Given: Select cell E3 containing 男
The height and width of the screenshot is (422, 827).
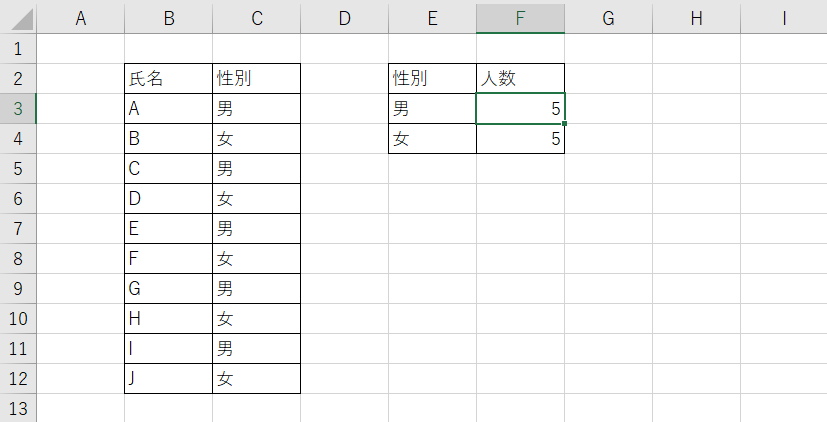Looking at the screenshot, I should coord(432,109).
